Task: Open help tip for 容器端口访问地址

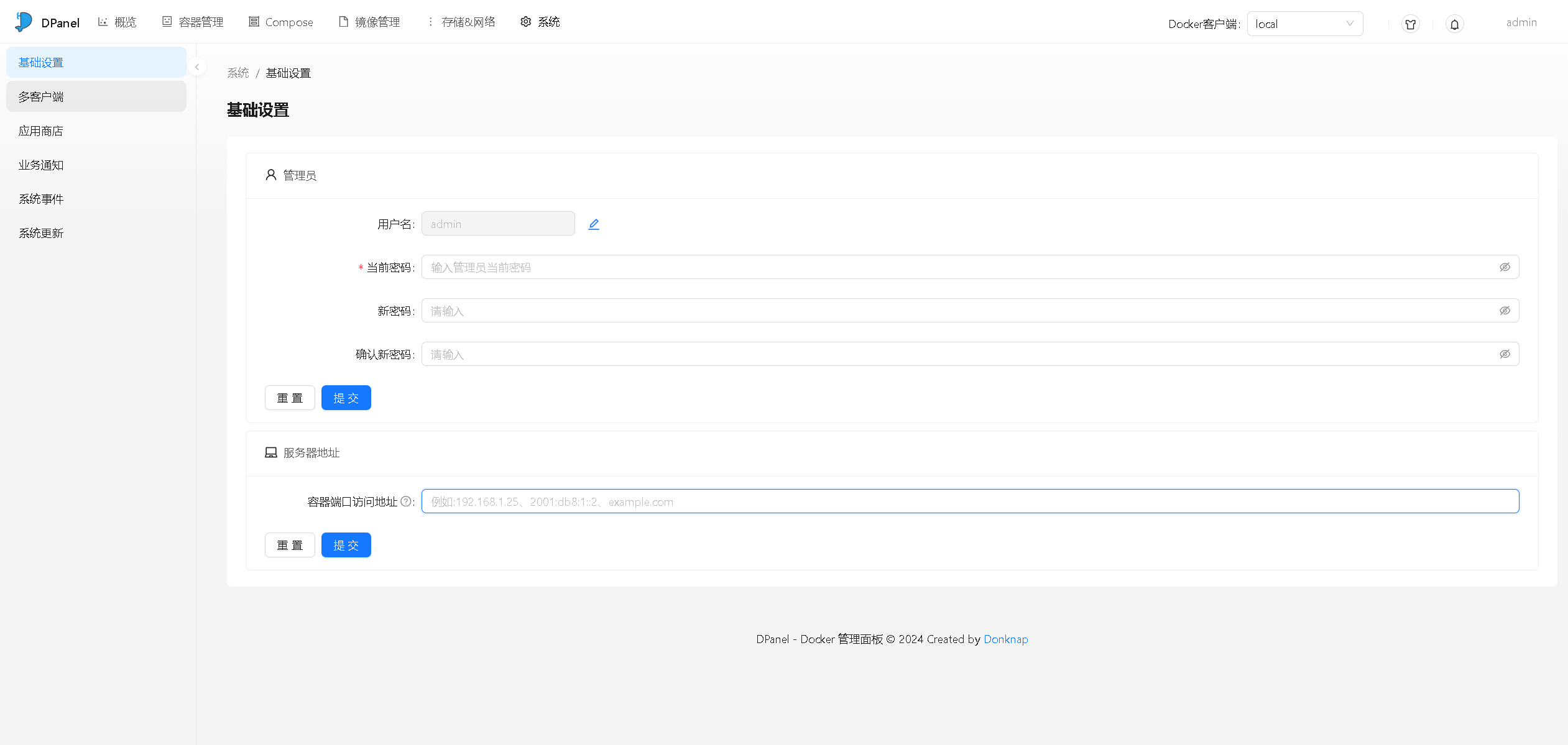Action: 407,501
